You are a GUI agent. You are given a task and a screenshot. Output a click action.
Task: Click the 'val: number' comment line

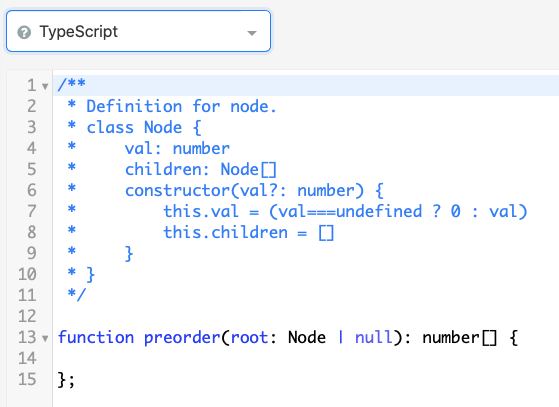pos(177,149)
